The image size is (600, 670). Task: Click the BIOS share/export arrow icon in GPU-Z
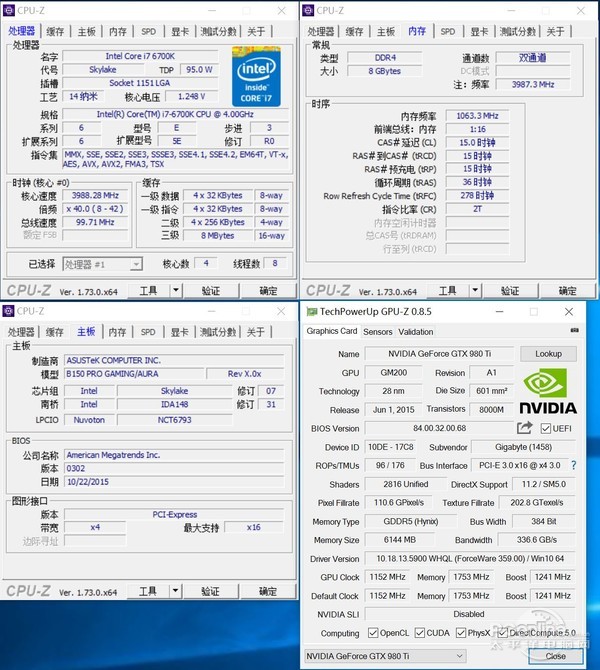click(524, 428)
